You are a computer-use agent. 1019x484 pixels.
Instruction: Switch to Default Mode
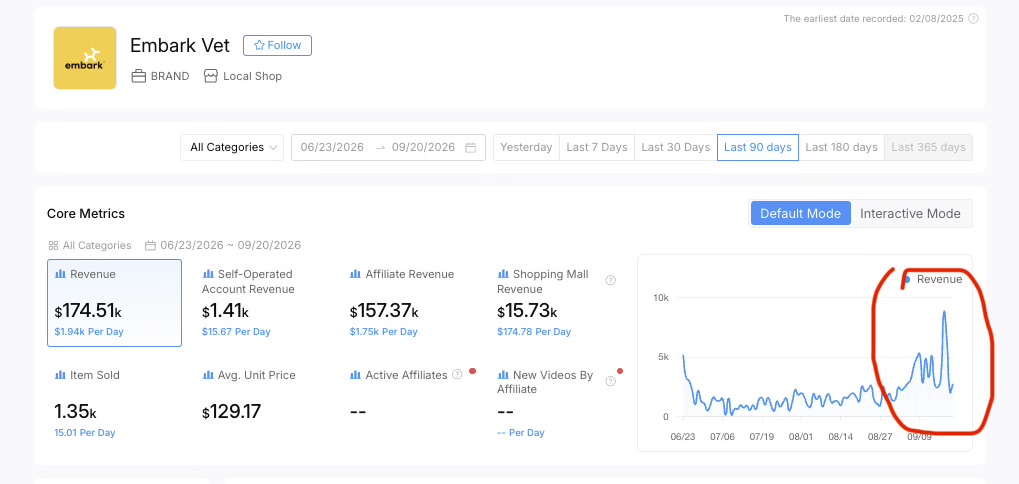click(801, 213)
